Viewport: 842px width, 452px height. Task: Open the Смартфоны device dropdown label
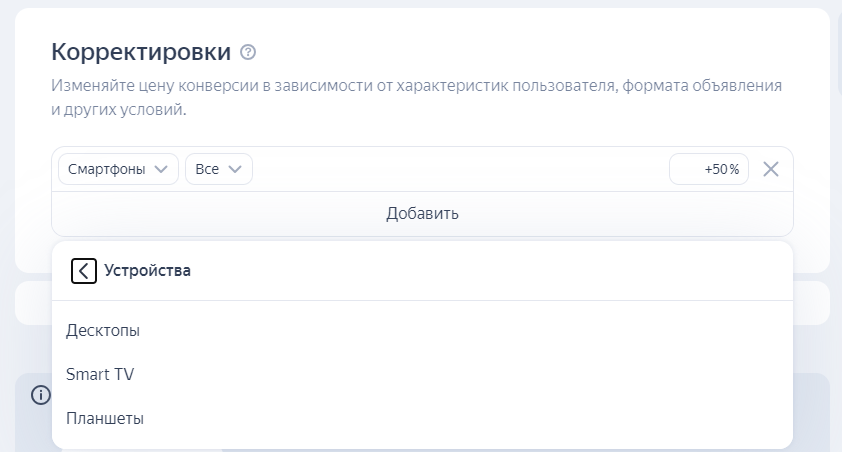(x=106, y=169)
